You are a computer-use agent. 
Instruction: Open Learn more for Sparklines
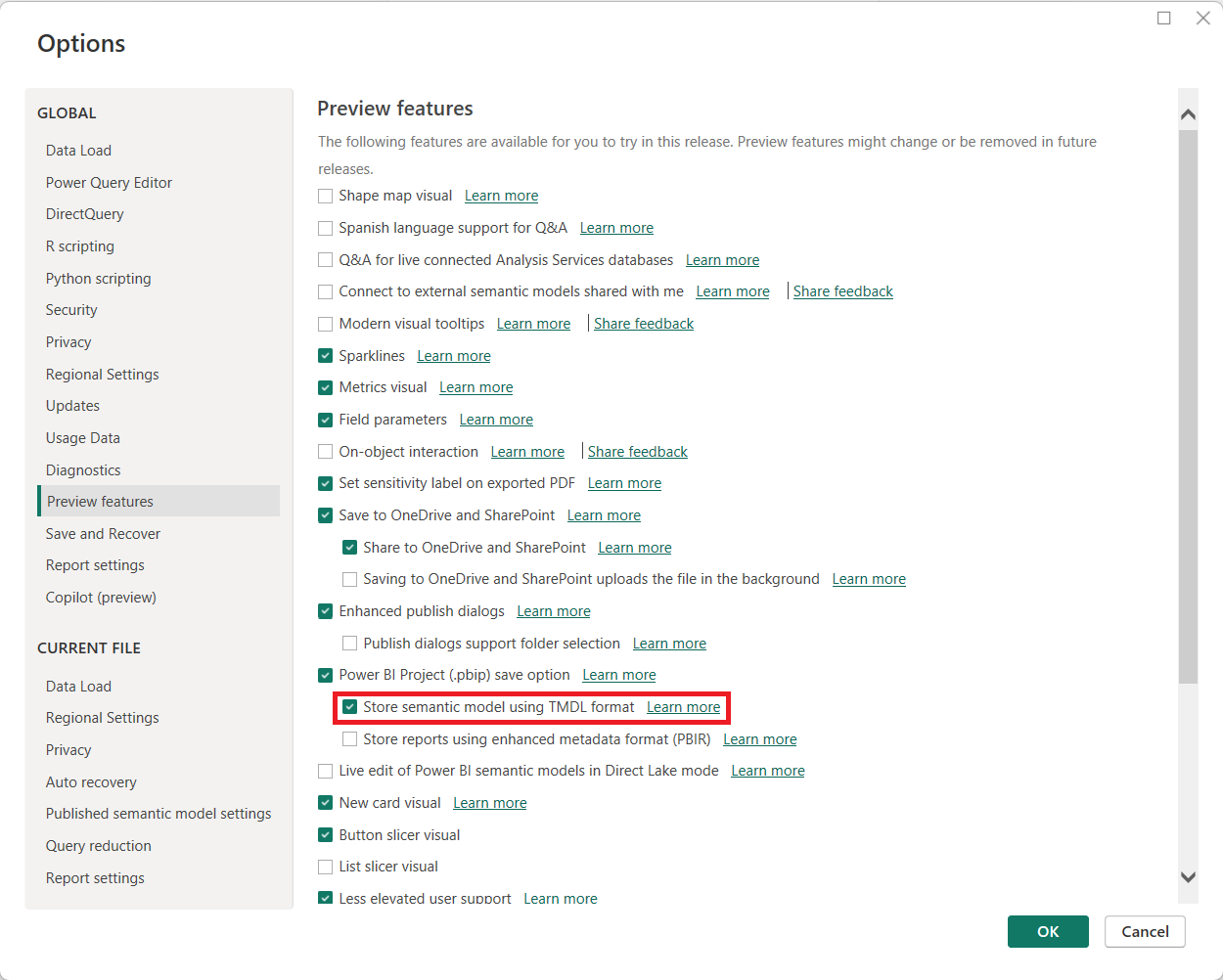pyautogui.click(x=454, y=356)
